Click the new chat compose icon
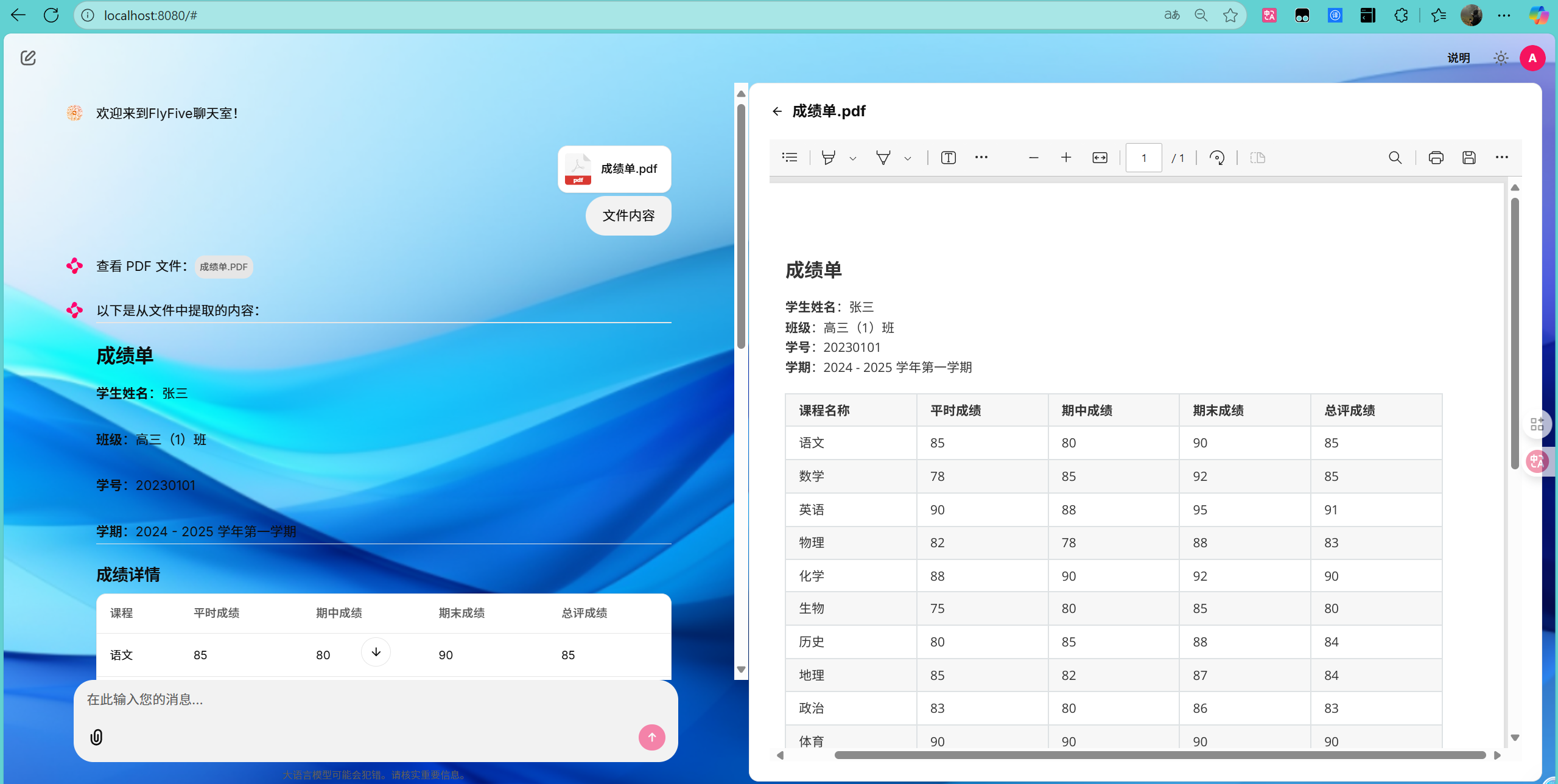Viewport: 1558px width, 784px height. tap(28, 58)
